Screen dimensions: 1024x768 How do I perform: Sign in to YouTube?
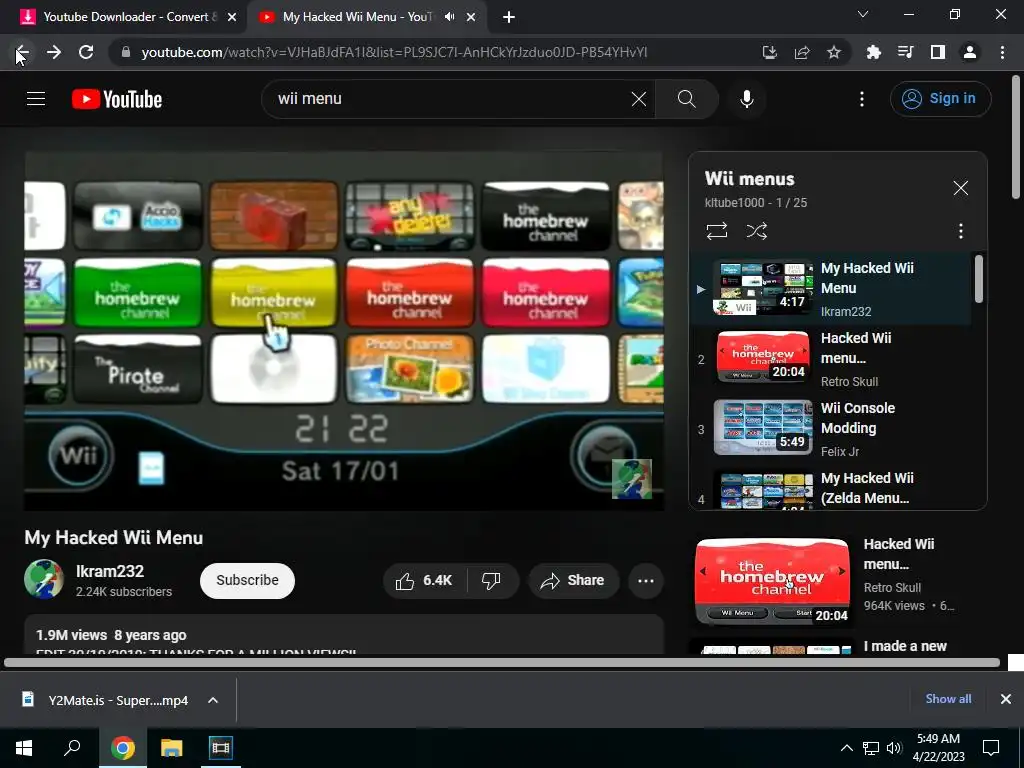tap(940, 99)
